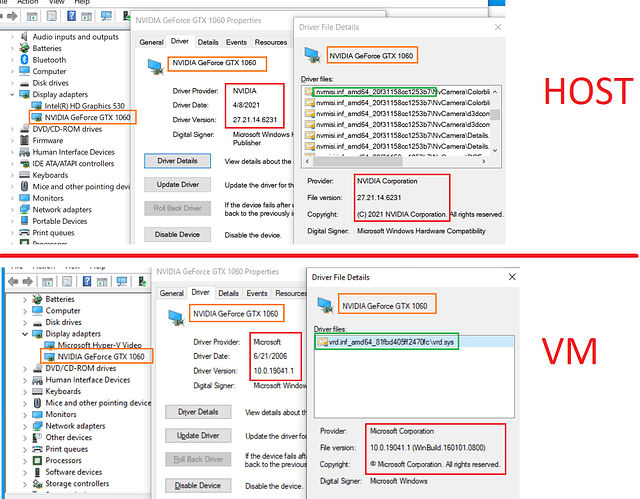The height and width of the screenshot is (499, 640).
Task: Expand the Bluetooth category
Action: click(12, 60)
